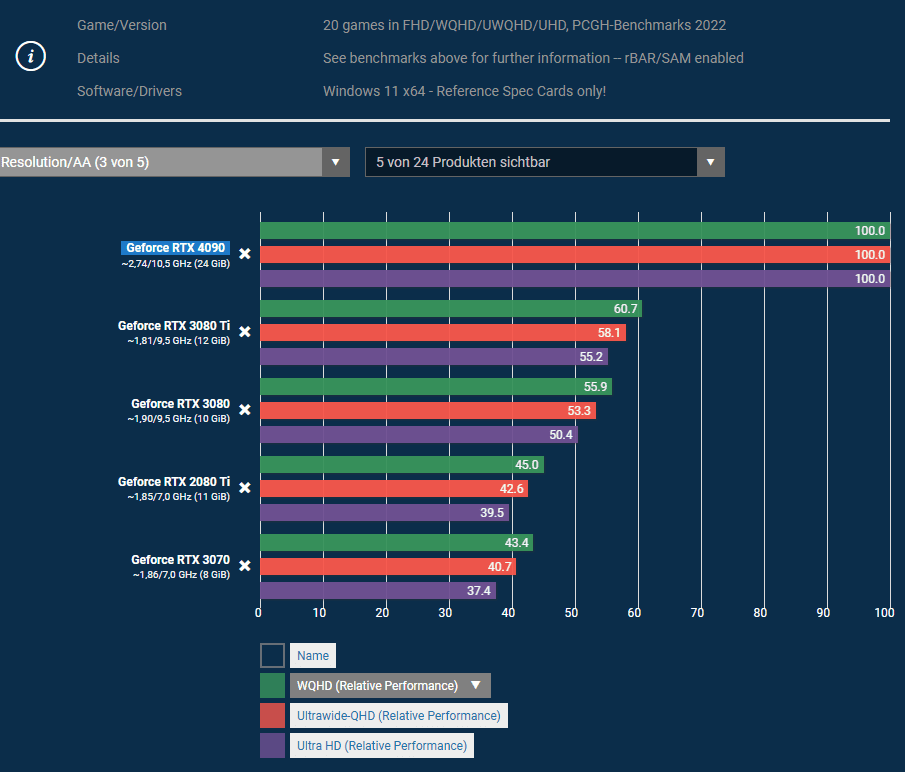Remove Geforce RTX 3080 Ti with X icon
This screenshot has height=772, width=905.
coord(245,332)
